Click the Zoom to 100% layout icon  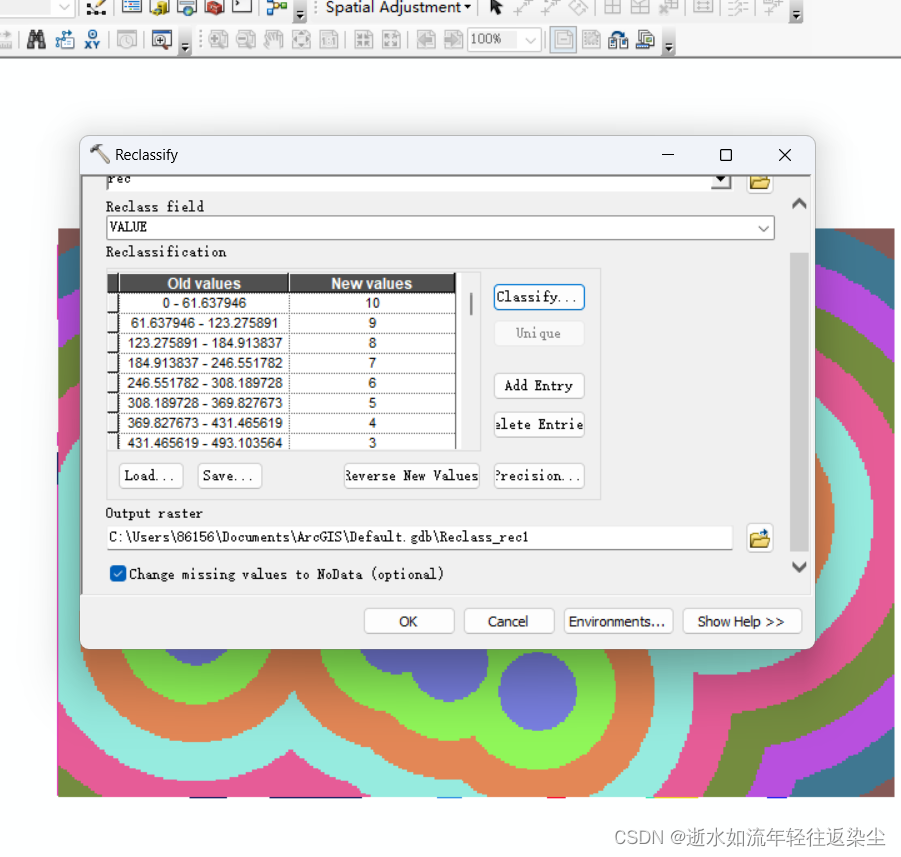pos(329,40)
